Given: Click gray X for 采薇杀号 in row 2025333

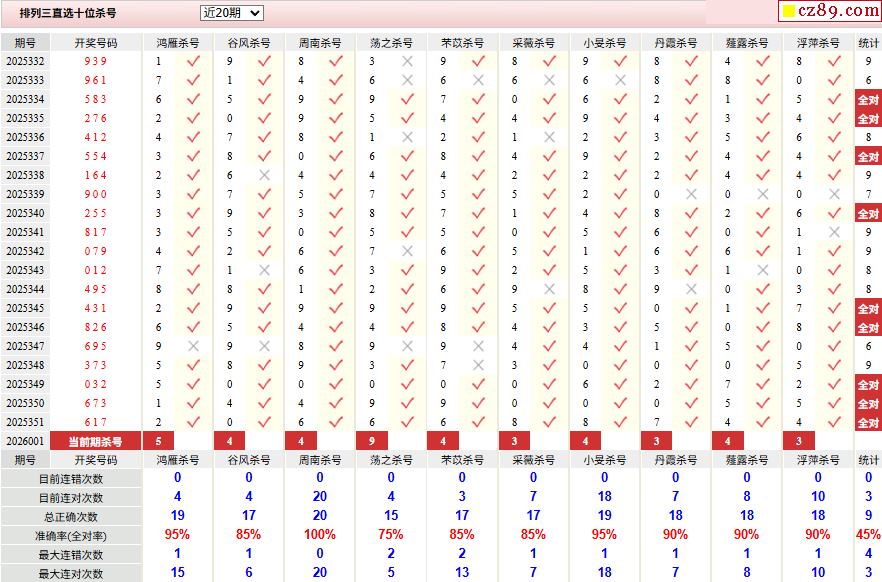Looking at the screenshot, I should pos(549,80).
